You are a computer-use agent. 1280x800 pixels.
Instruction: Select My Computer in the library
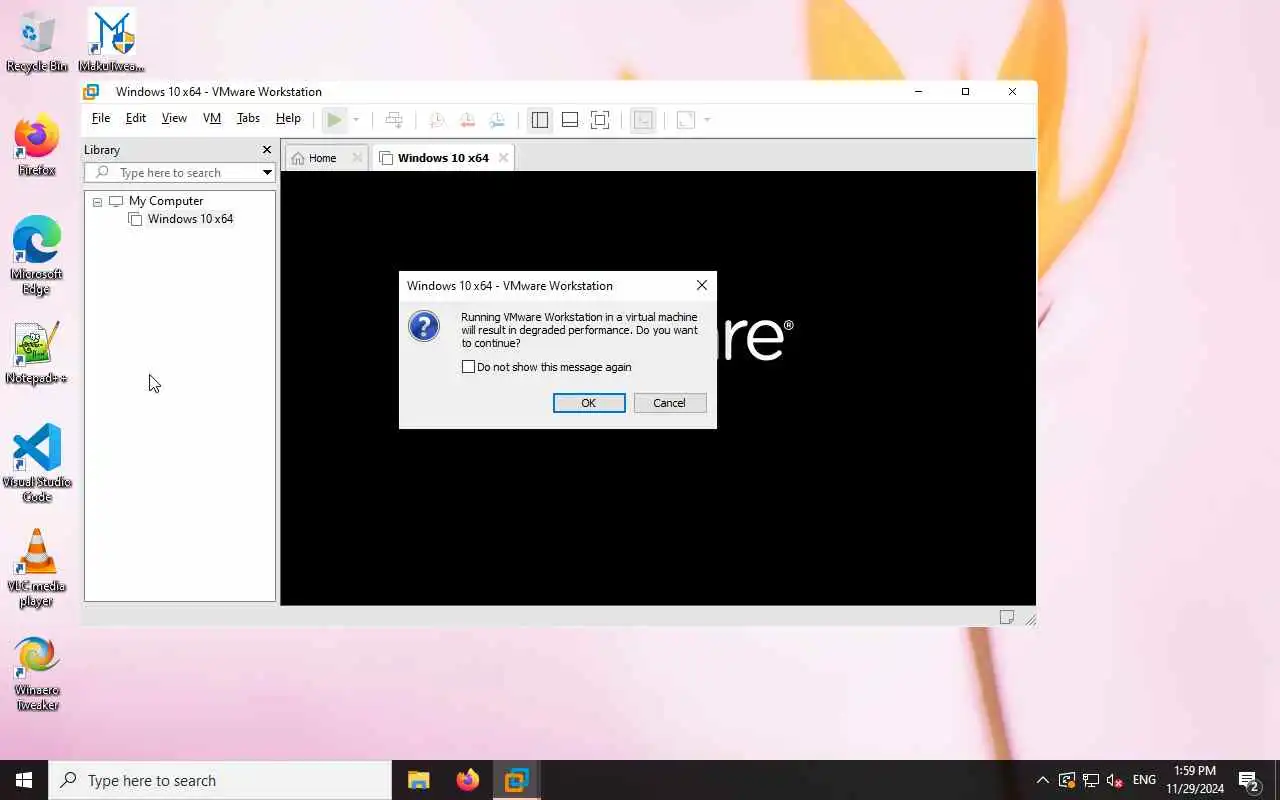(166, 201)
